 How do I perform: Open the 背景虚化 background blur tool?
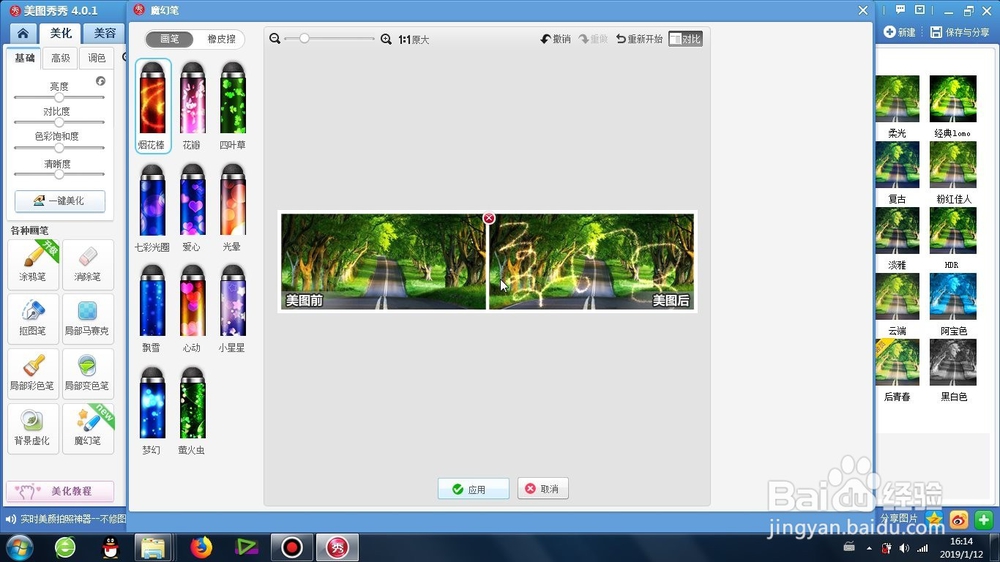(33, 428)
